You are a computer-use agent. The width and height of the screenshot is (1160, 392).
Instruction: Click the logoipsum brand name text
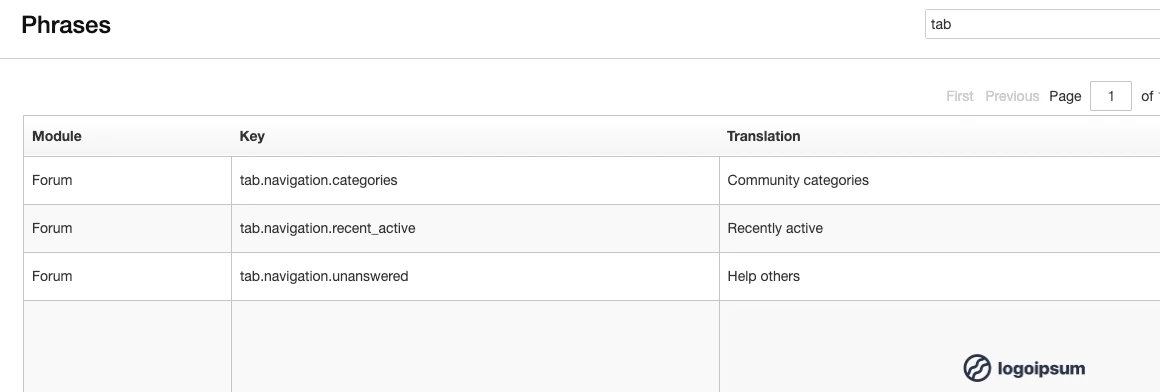tap(1041, 368)
